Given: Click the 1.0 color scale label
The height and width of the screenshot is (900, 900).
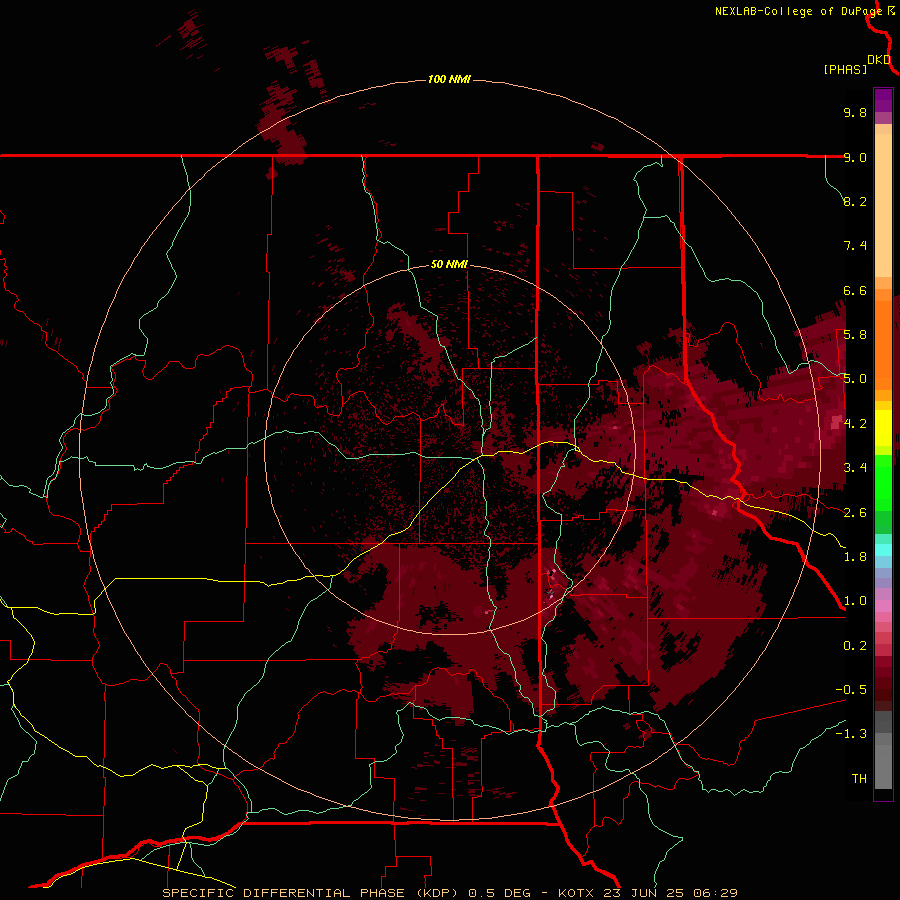Looking at the screenshot, I should coord(855,601).
